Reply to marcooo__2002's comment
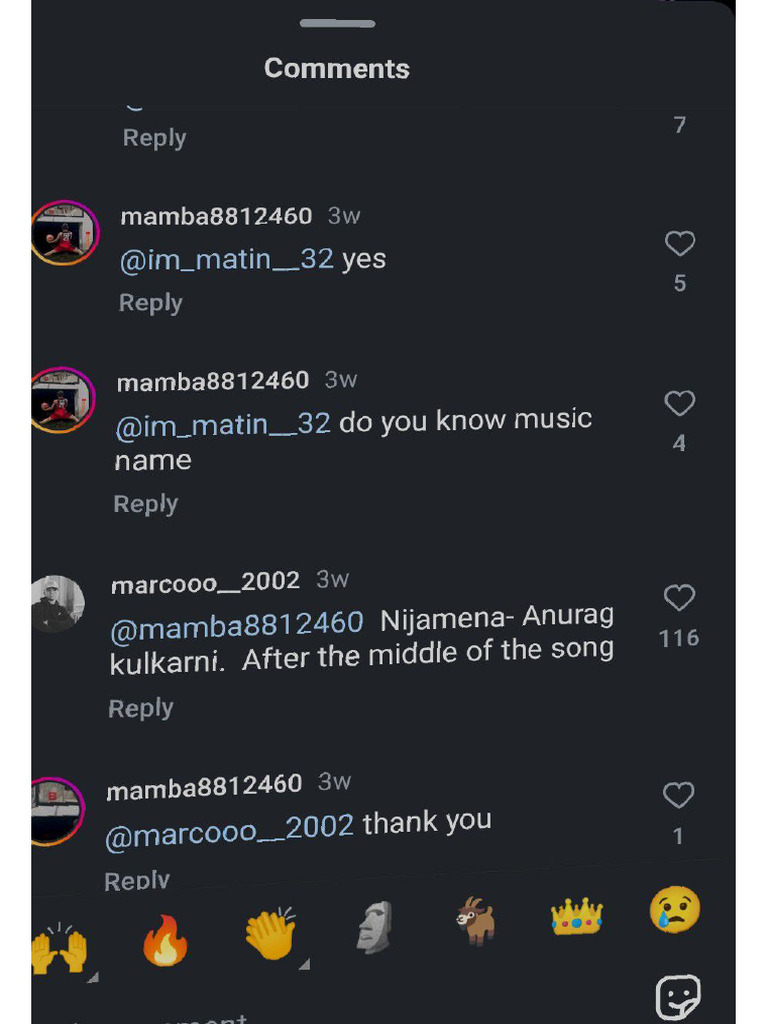Image resolution: width=768 pixels, height=1024 pixels. click(141, 708)
